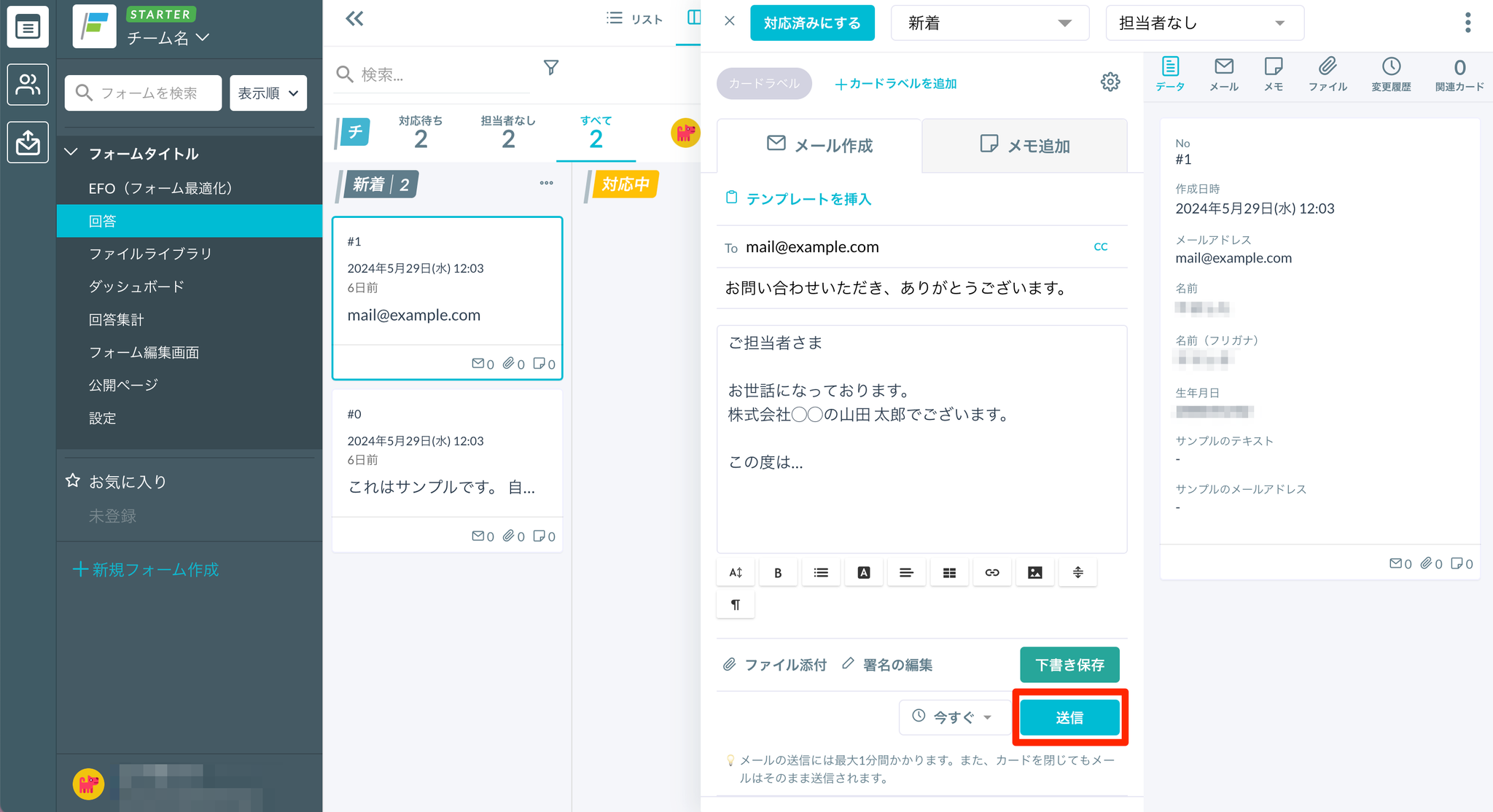1493x812 pixels.
Task: Click the bold formatting button
Action: click(x=778, y=573)
